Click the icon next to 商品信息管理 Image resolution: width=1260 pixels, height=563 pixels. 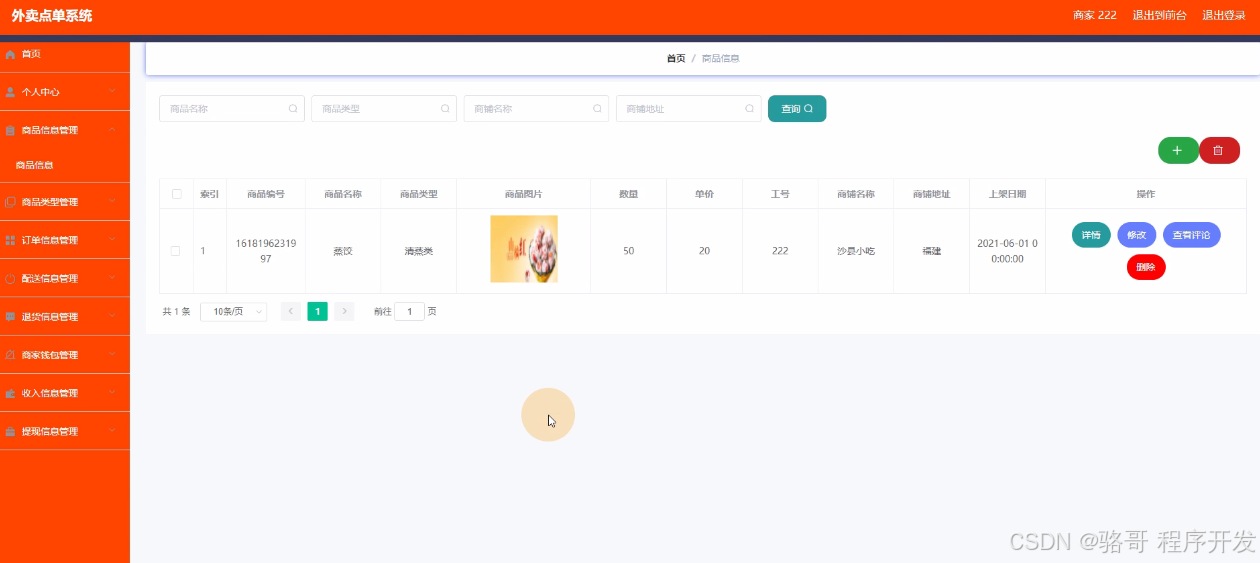(x=10, y=130)
